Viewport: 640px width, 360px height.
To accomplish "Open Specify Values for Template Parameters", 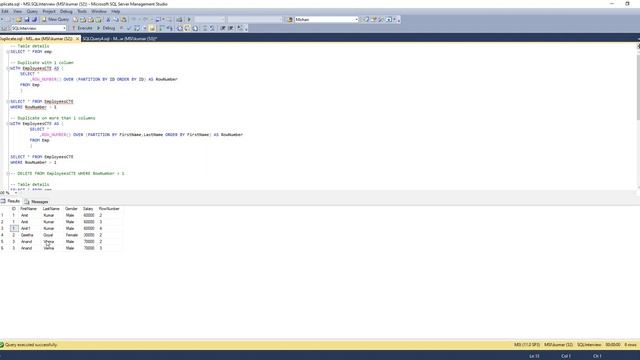I will coord(240,28).
